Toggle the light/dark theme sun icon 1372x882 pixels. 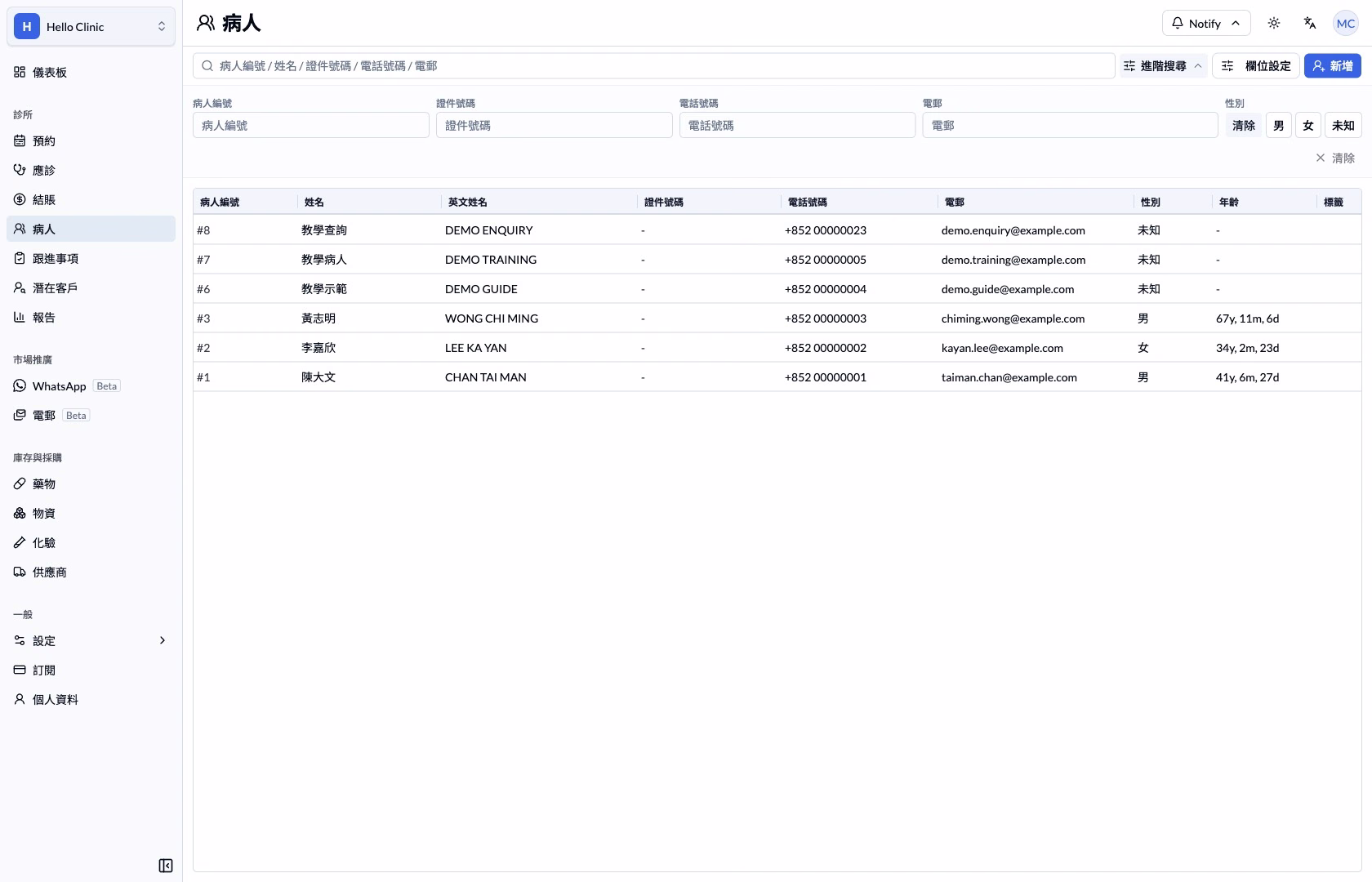pos(1273,23)
